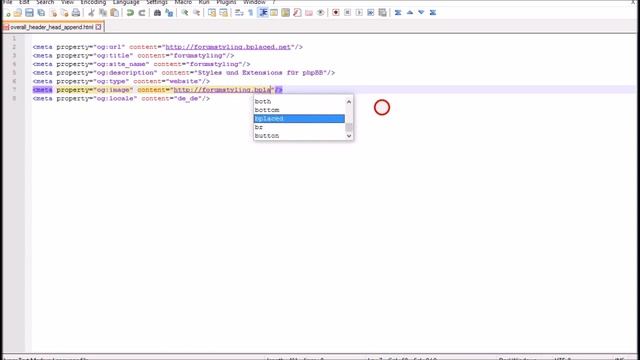
Task: Click the Close All toolbar icon
Action: 64,13
